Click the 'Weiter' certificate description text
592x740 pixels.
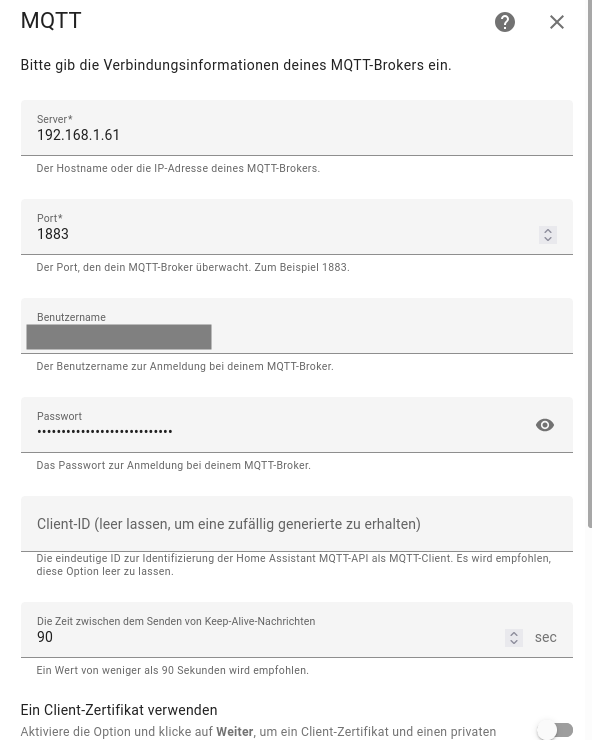[x=258, y=732]
